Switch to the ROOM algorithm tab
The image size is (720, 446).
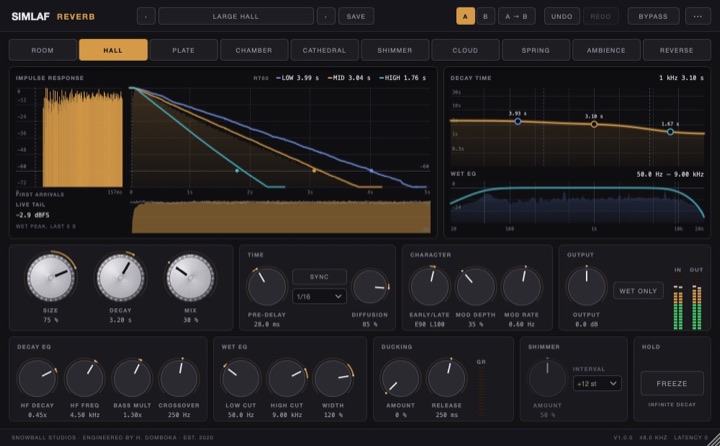pos(43,50)
